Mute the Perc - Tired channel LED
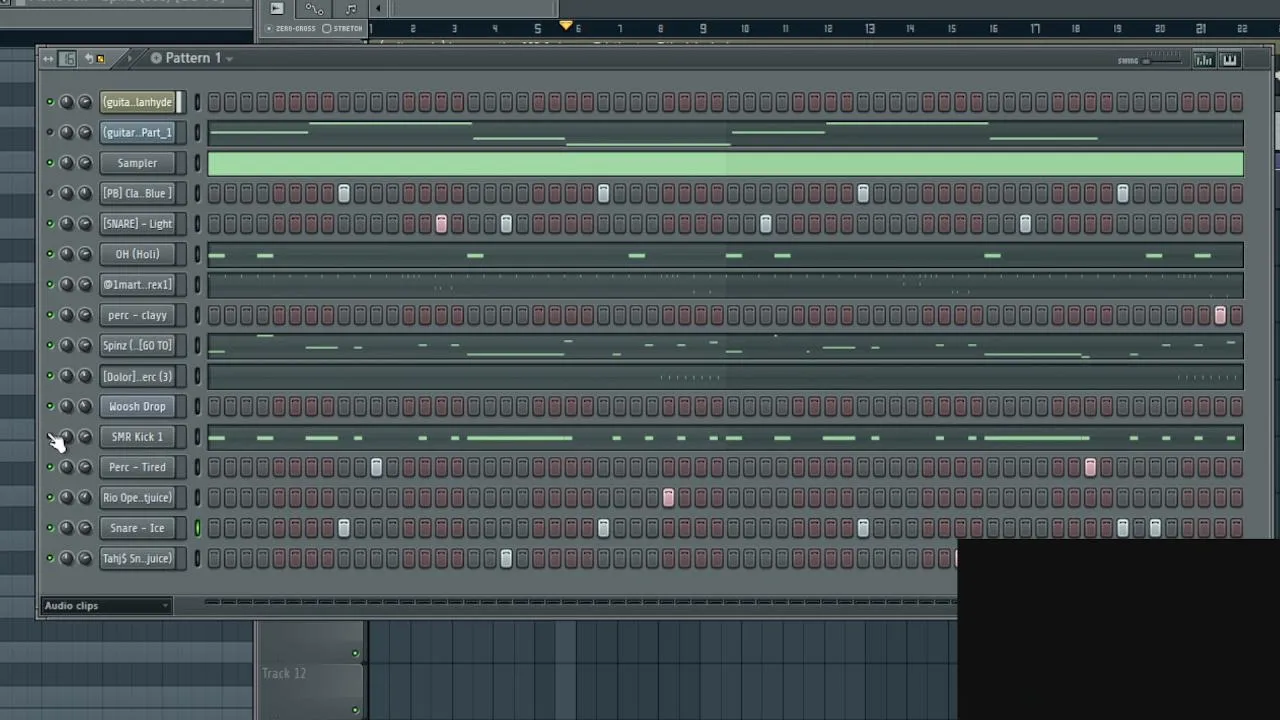The width and height of the screenshot is (1280, 720). [49, 467]
